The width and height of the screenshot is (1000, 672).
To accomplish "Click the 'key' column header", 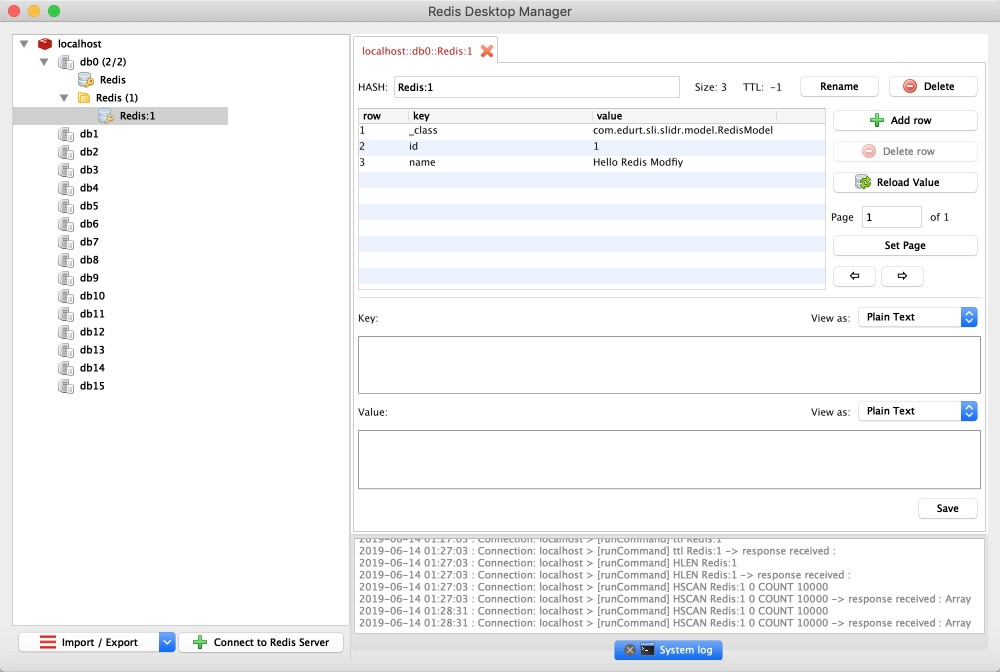I will click(x=500, y=116).
